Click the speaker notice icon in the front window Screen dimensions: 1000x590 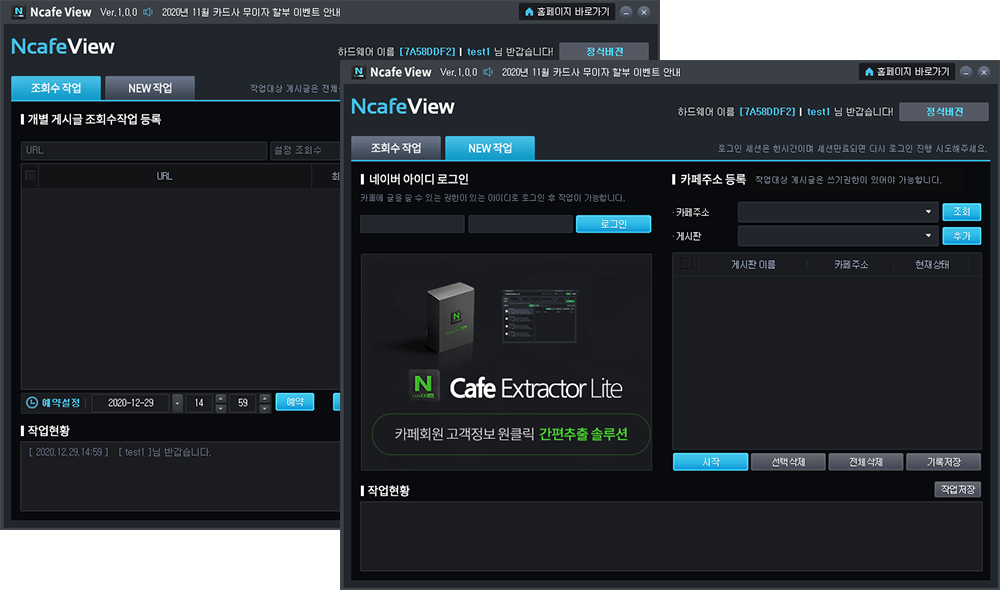tap(488, 72)
